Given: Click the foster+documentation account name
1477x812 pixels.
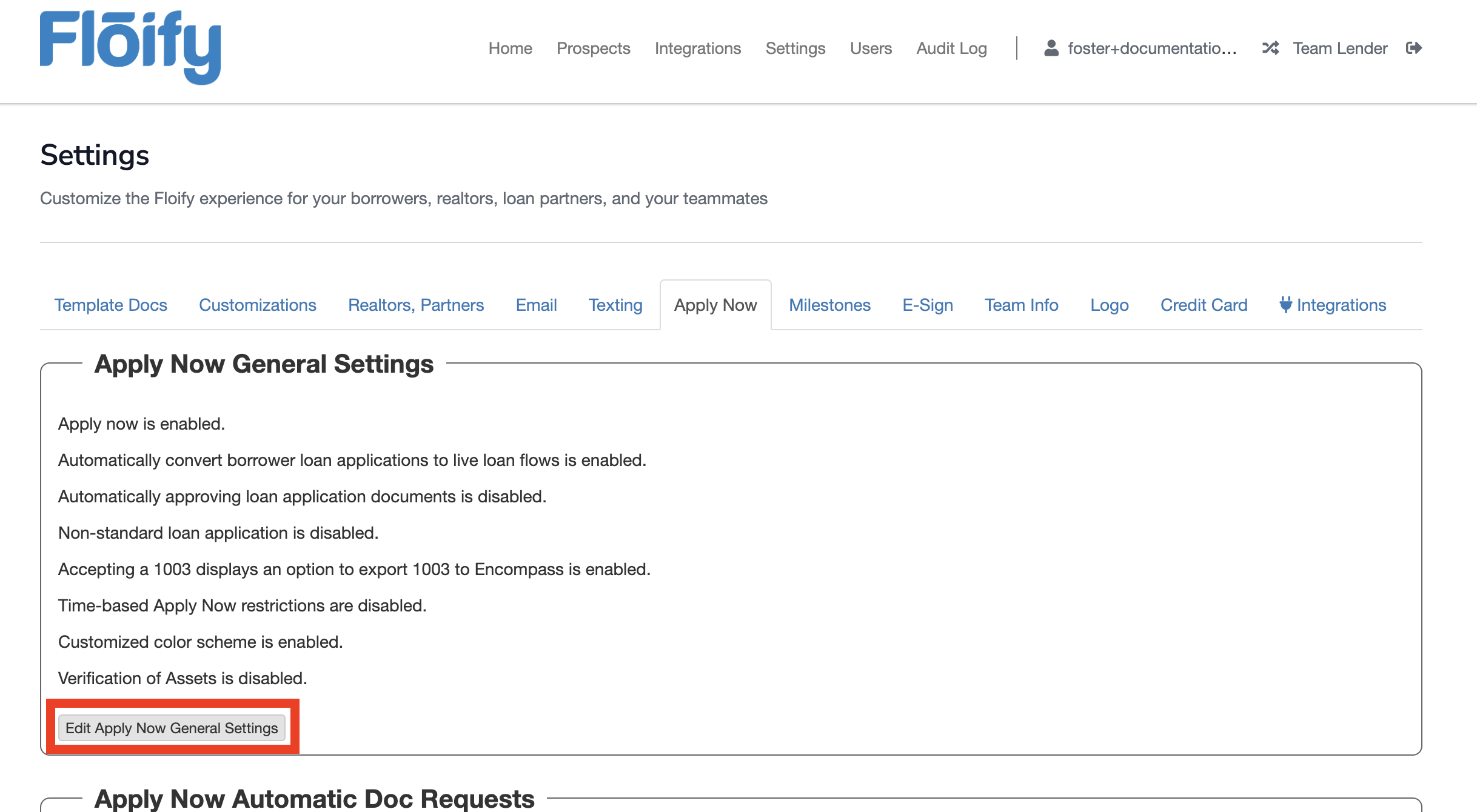Looking at the screenshot, I should tap(1151, 48).
